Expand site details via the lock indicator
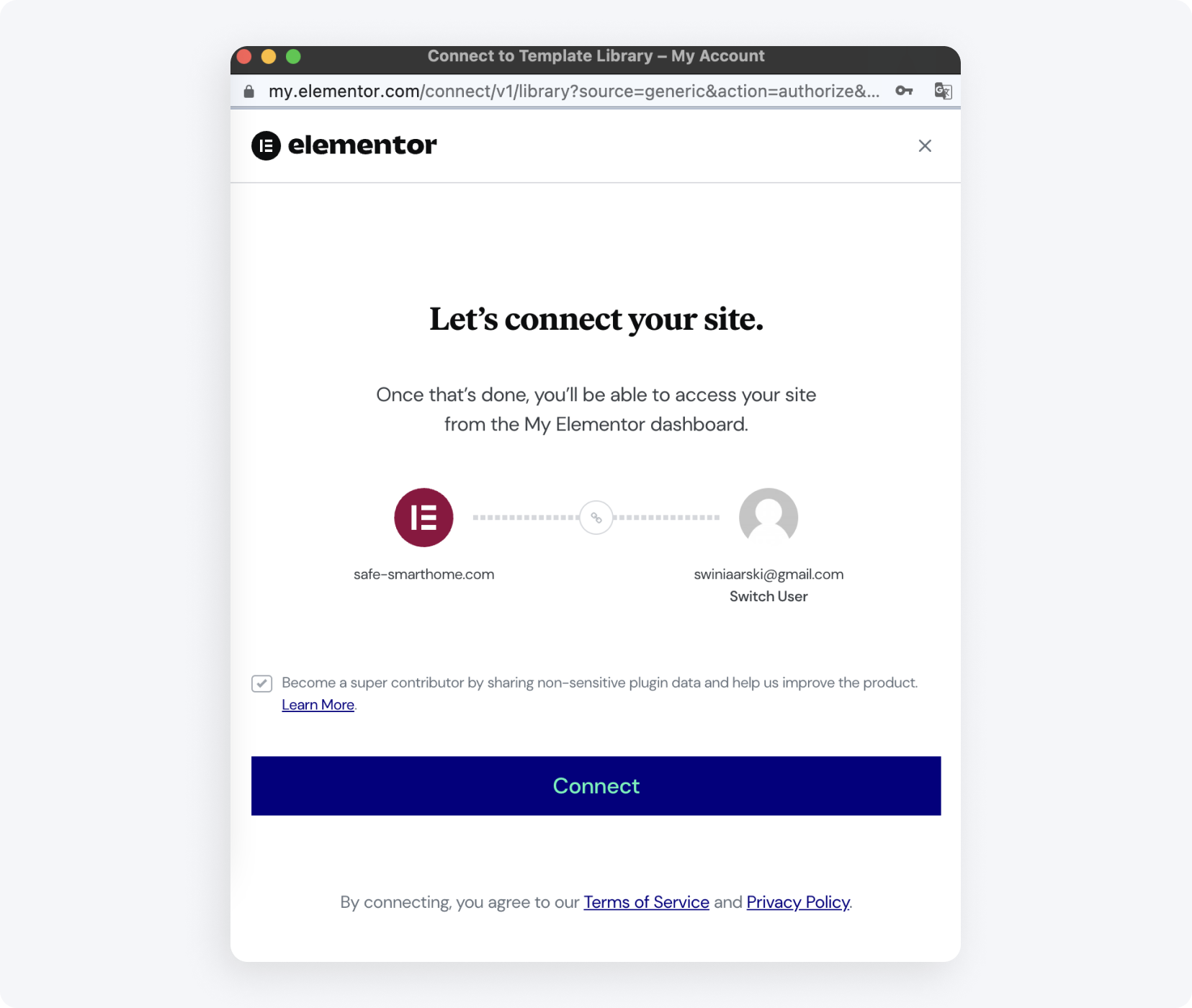 (249, 91)
